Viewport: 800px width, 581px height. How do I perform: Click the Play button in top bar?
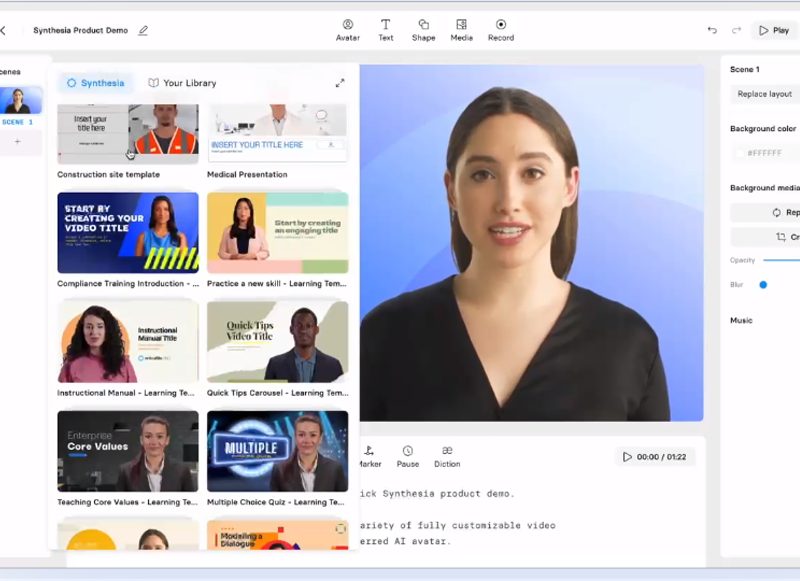click(x=774, y=31)
